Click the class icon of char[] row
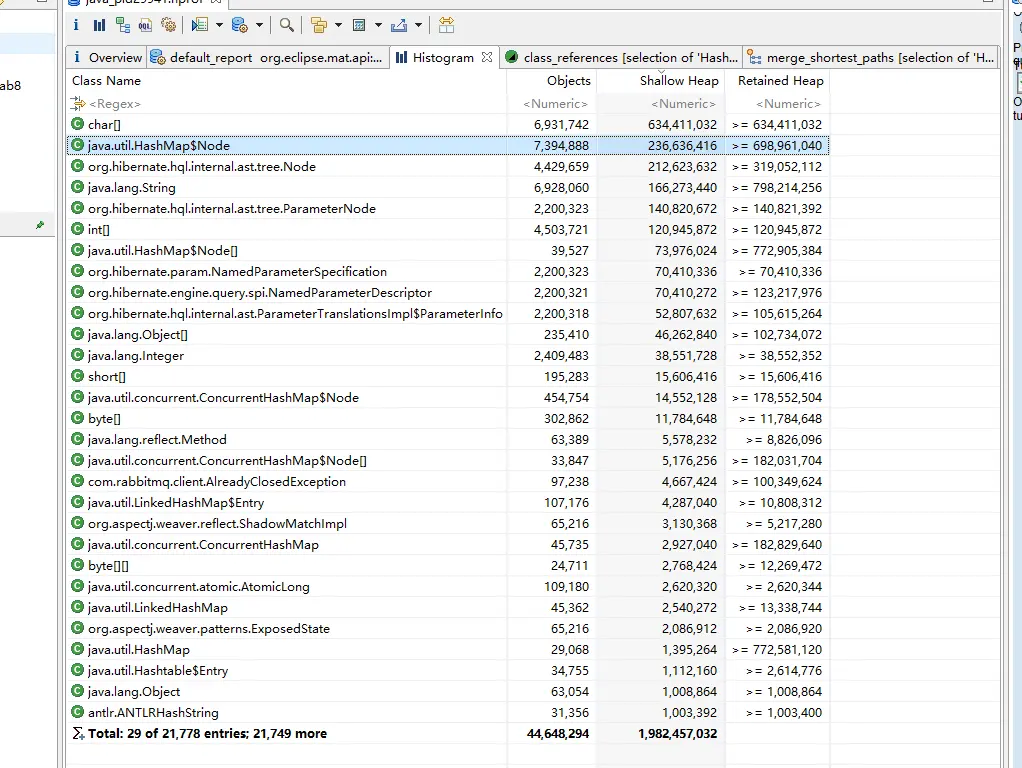The image size is (1022, 768). pyautogui.click(x=78, y=124)
